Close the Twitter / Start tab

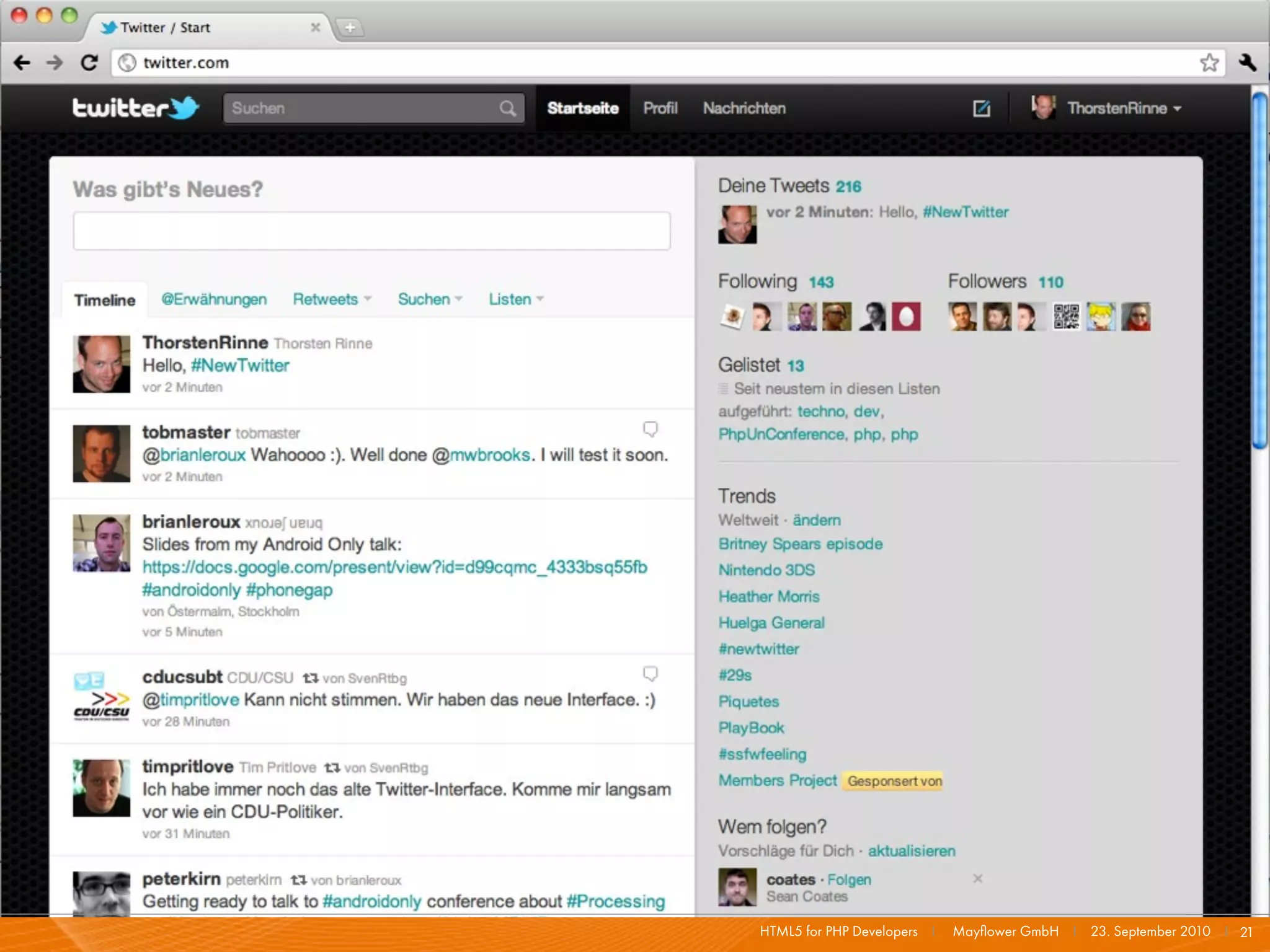pyautogui.click(x=315, y=27)
